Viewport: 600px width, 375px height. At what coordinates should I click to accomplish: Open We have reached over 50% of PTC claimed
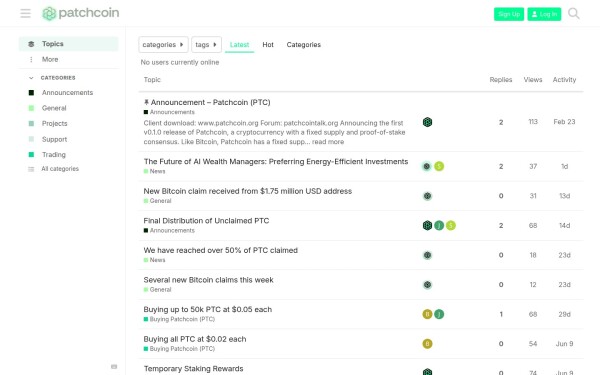tap(220, 250)
